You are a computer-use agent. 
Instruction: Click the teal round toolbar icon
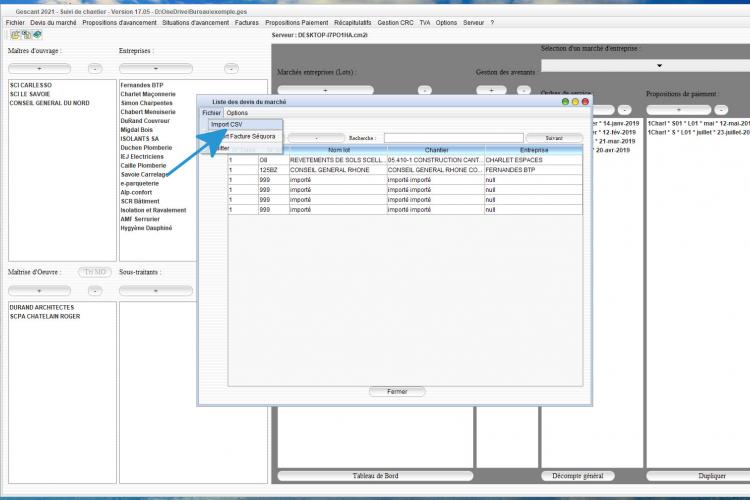point(37,35)
